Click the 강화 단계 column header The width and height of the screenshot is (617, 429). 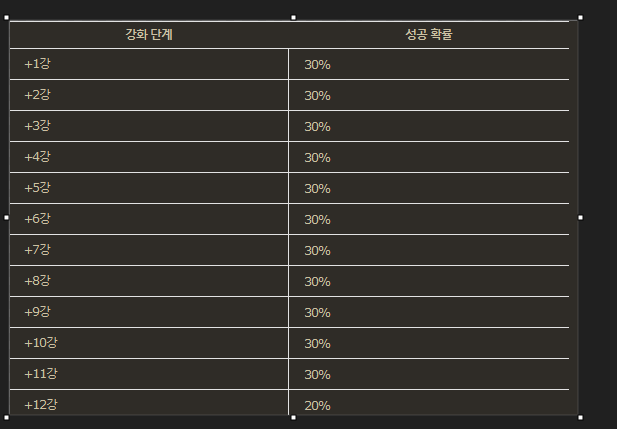point(149,35)
